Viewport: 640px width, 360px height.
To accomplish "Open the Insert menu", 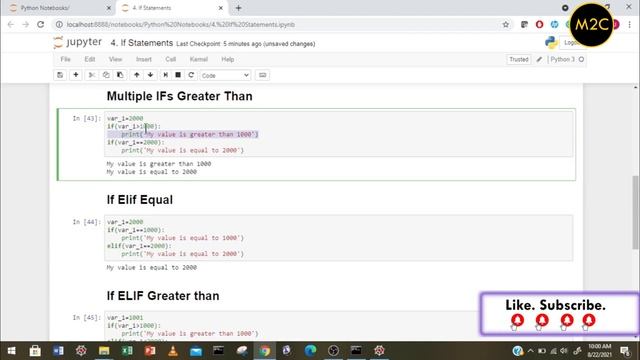I will coord(144,59).
